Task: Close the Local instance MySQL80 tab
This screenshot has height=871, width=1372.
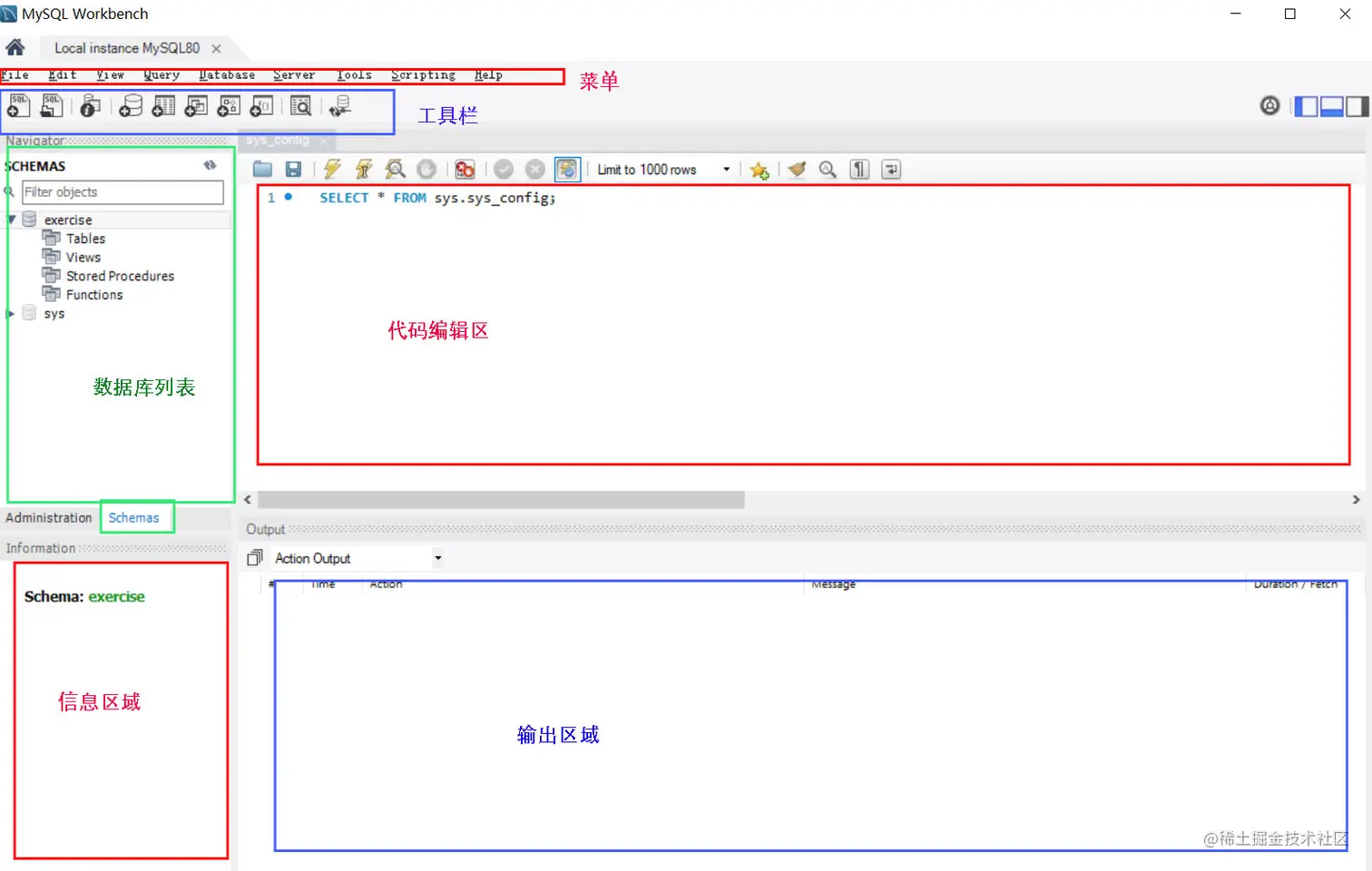Action: 216,49
